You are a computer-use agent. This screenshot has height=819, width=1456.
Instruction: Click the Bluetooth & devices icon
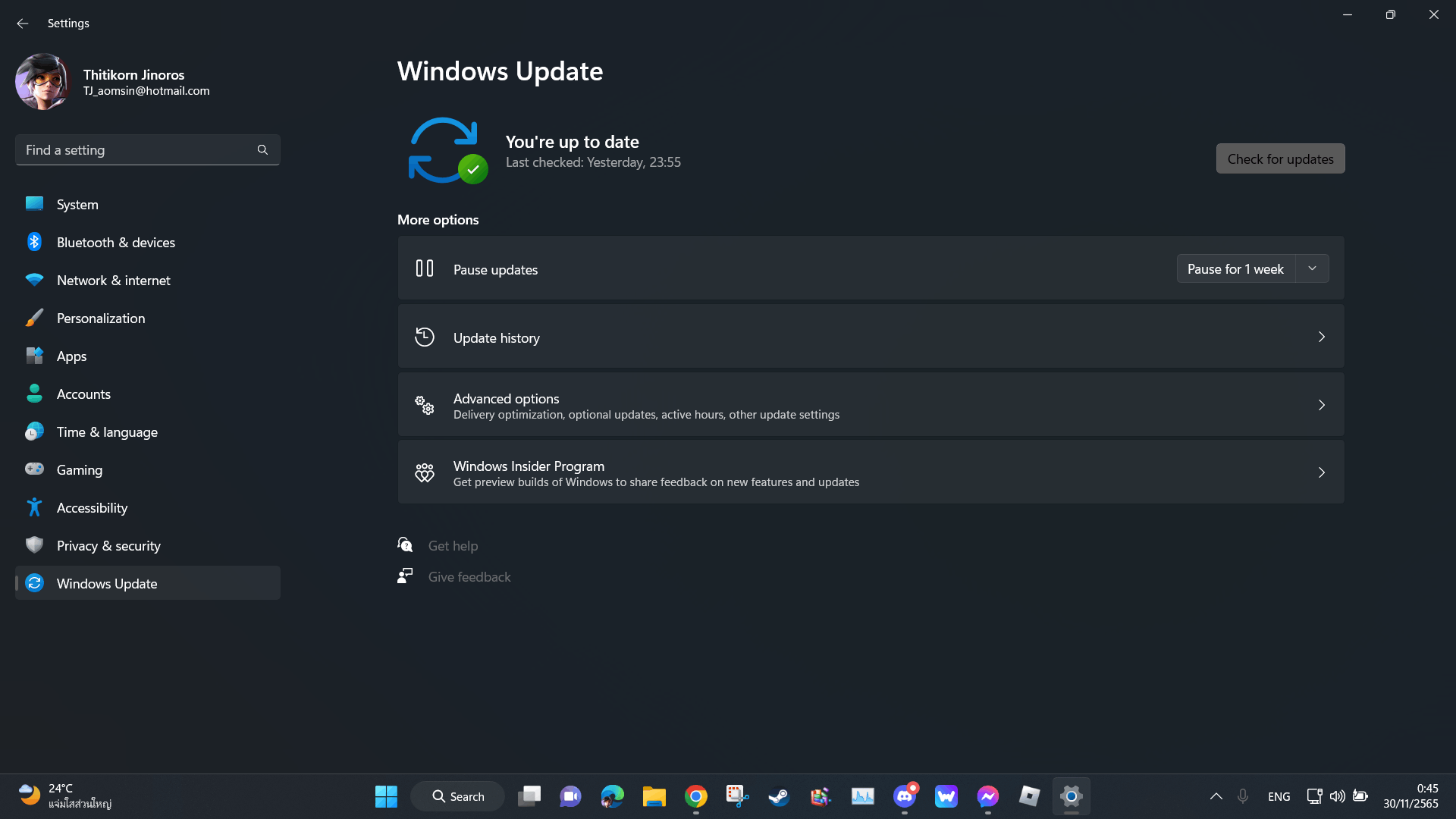[34, 242]
